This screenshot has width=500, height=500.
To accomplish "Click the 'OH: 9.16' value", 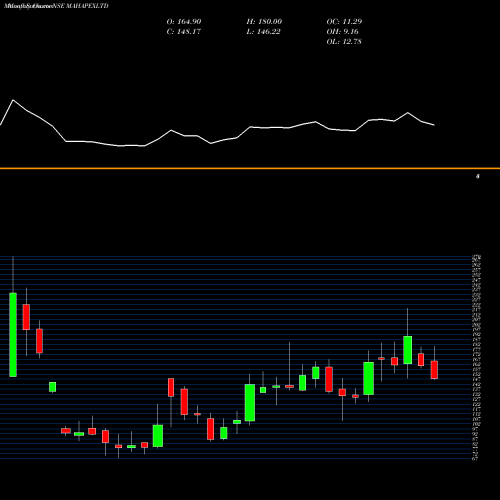I will pos(342,32).
